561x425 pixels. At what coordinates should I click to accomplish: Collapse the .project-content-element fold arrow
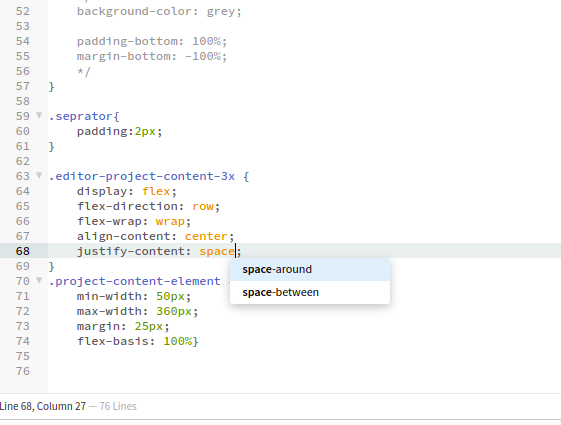(x=39, y=280)
